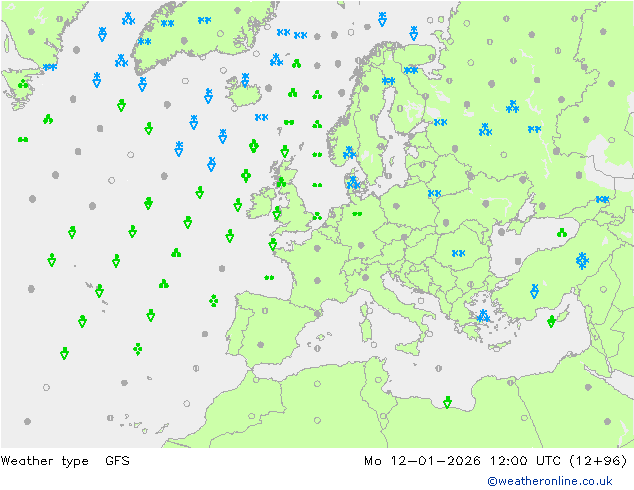This screenshot has height=490, width=634.
Task: Click the 'GFS' model name text
Action: coord(117,460)
